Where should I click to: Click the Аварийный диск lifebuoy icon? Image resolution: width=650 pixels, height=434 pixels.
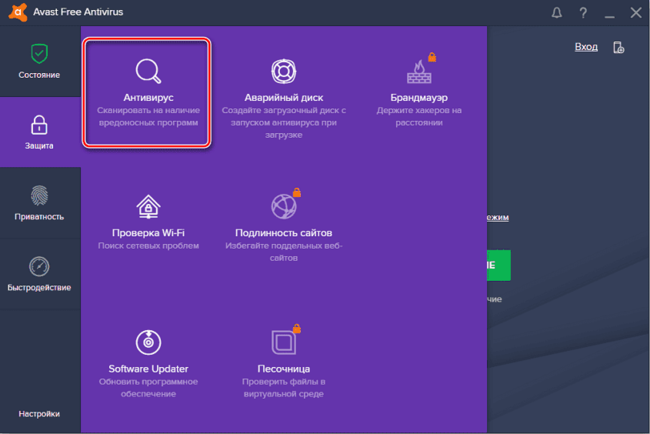(284, 71)
